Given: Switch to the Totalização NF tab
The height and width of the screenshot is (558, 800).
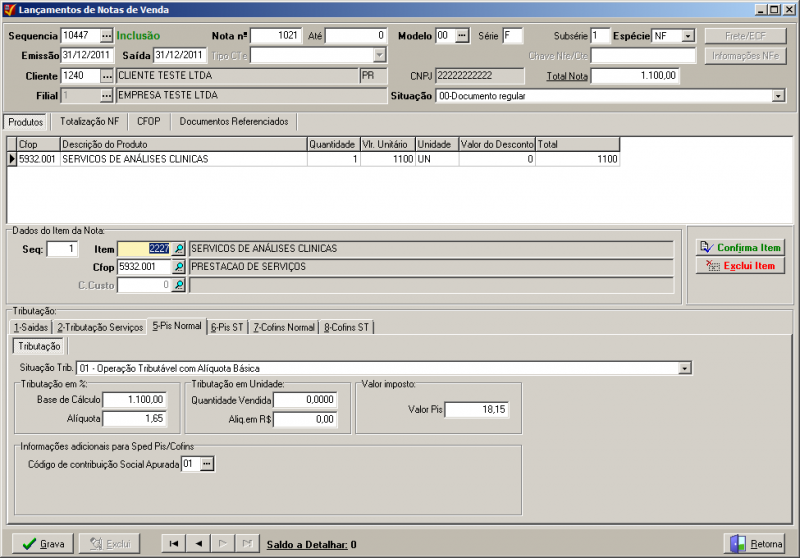Looking at the screenshot, I should coord(89,121).
